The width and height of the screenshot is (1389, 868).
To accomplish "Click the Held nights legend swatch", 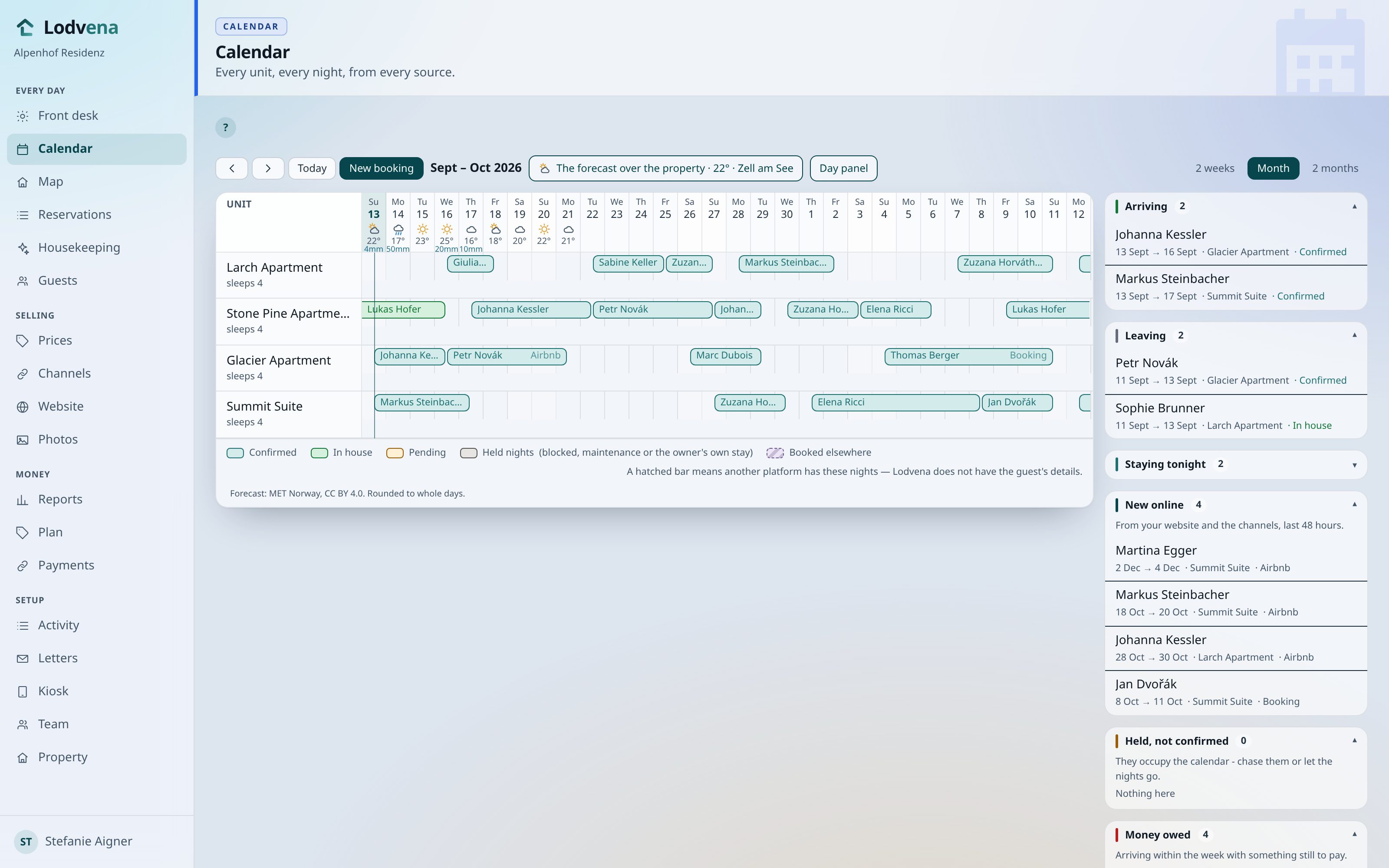I will (x=468, y=453).
